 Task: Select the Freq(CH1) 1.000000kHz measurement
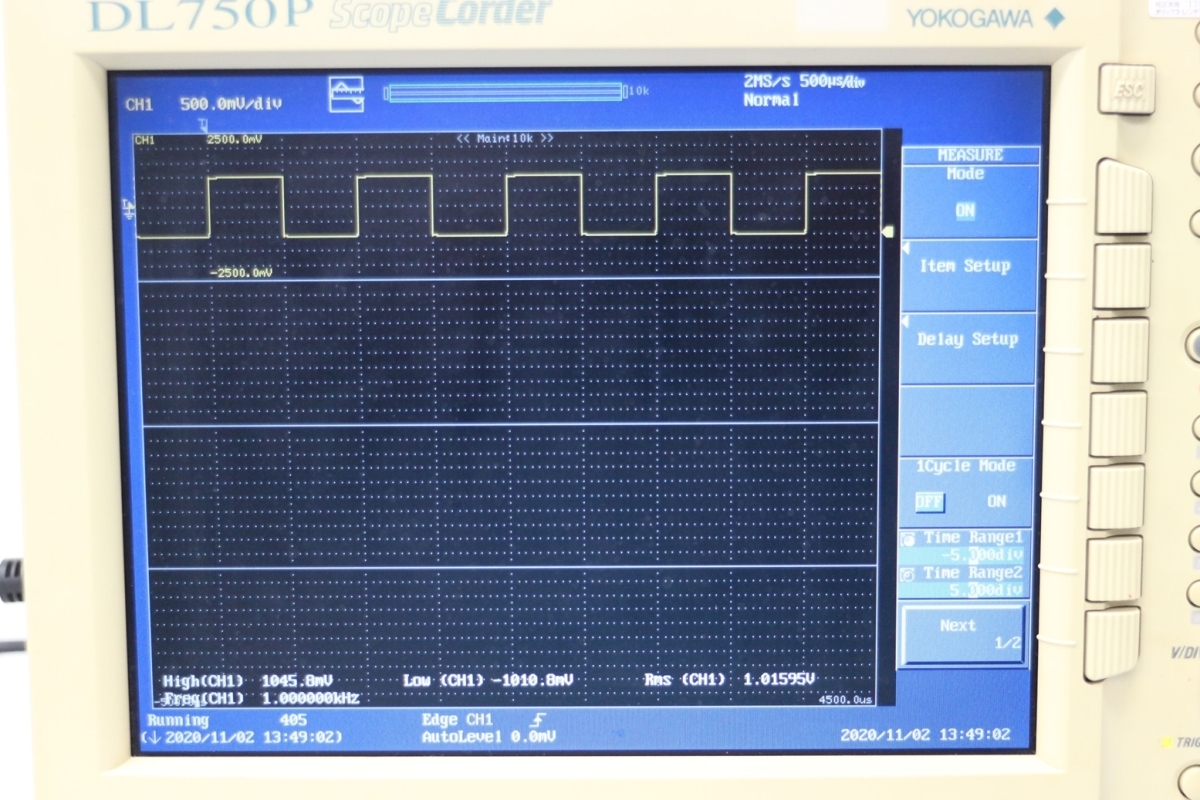pyautogui.click(x=260, y=698)
